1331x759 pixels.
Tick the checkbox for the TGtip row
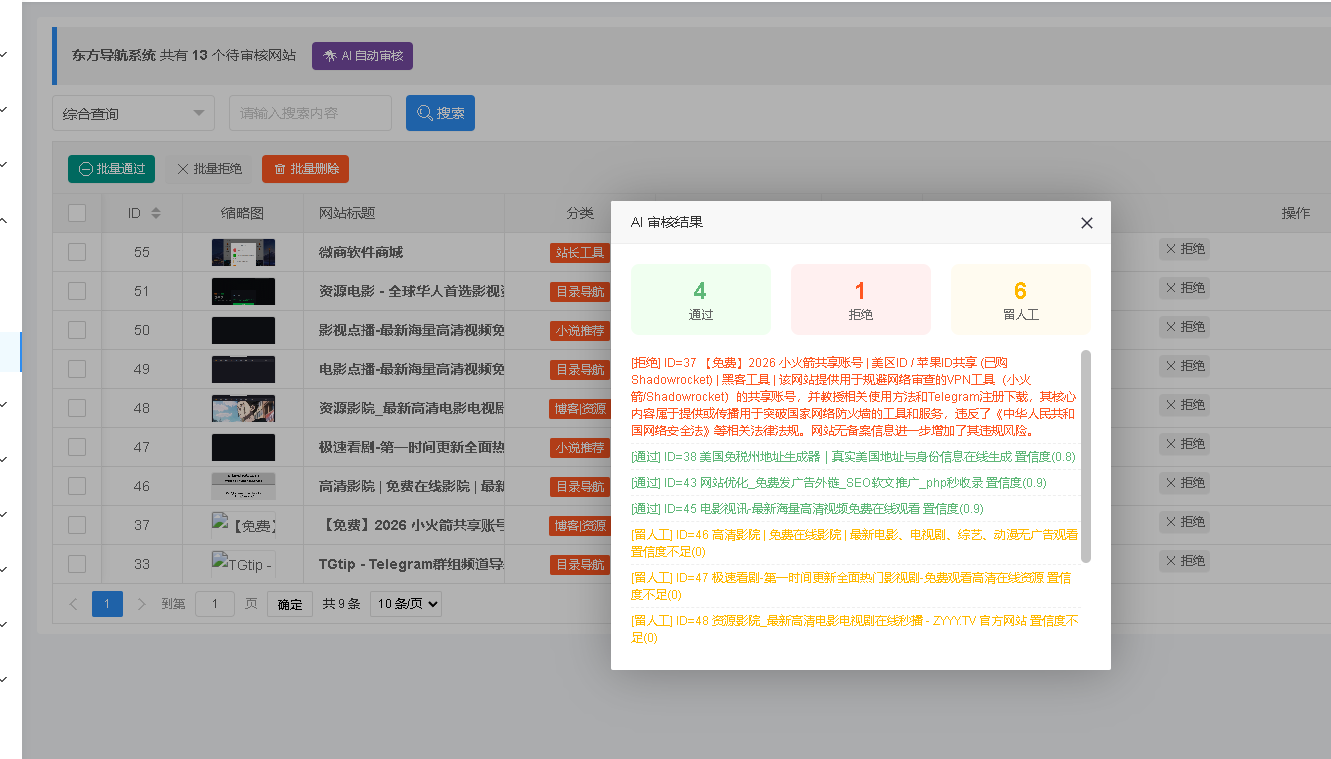pos(77,563)
